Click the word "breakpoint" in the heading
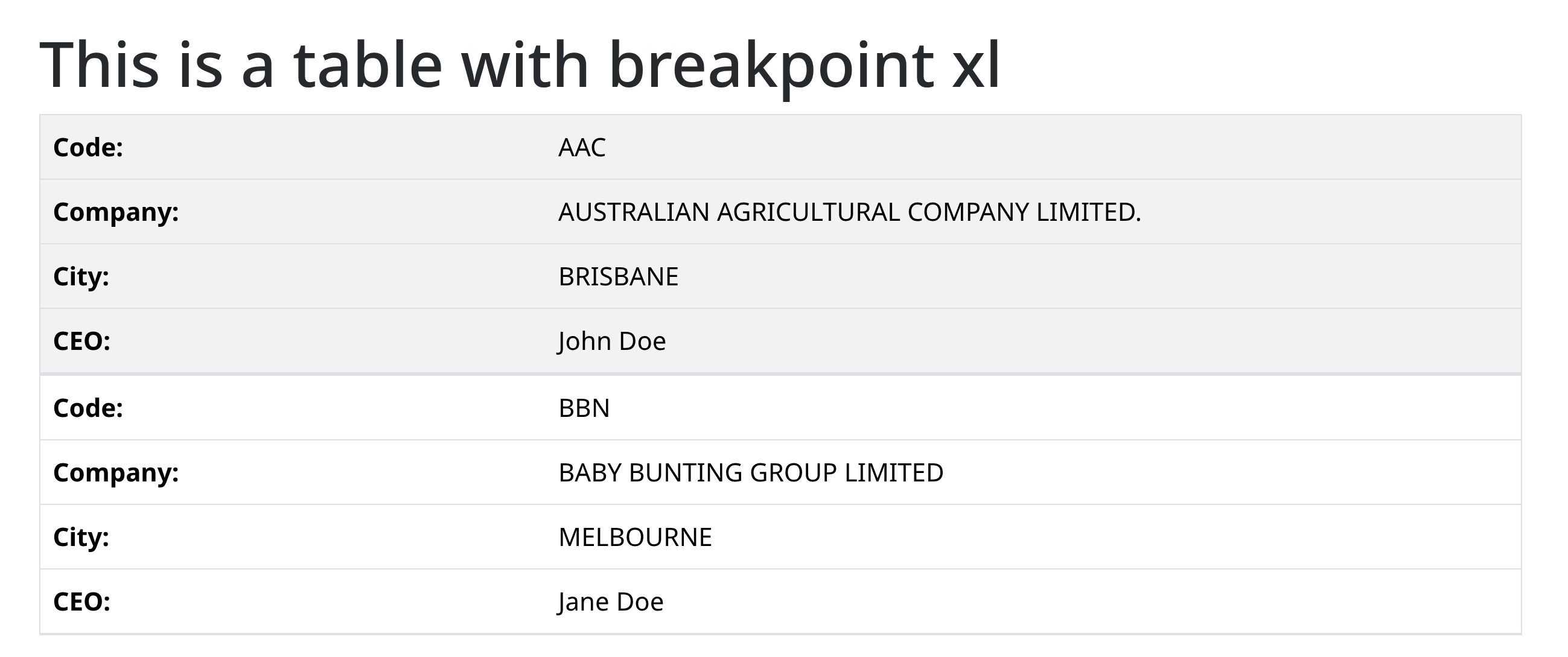1568x657 pixels. (771, 65)
